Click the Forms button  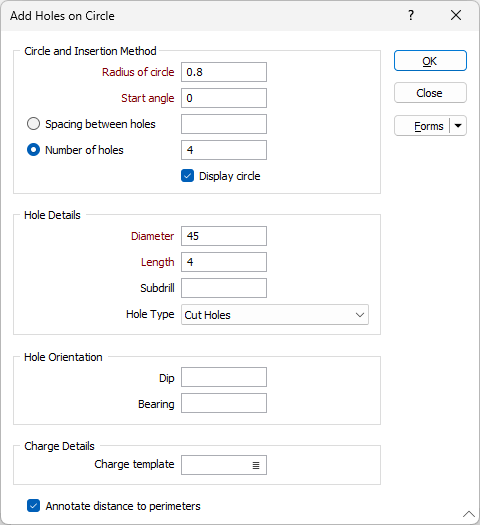[422, 126]
